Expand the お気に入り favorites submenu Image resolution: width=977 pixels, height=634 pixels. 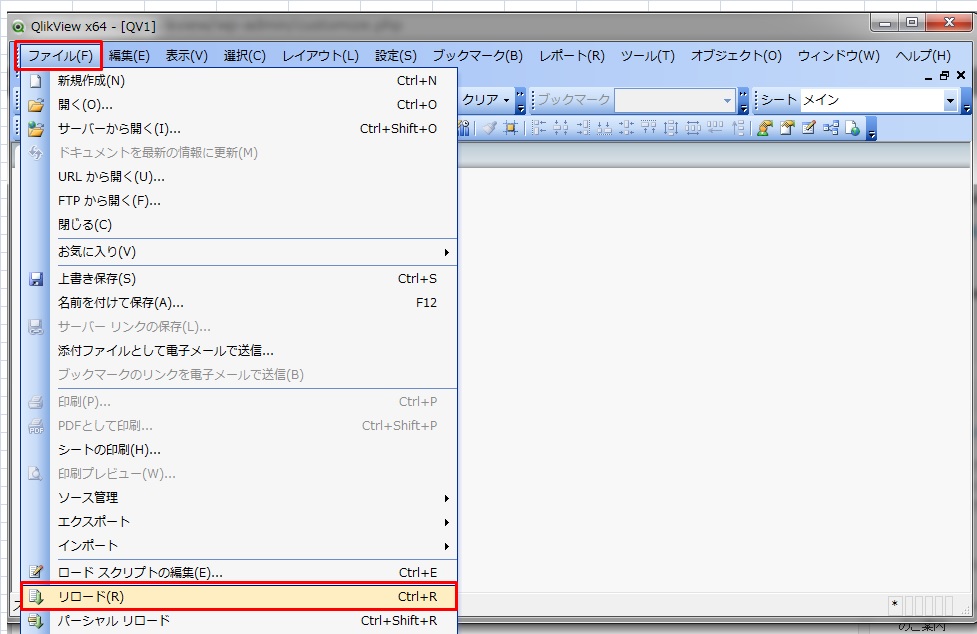pos(447,252)
